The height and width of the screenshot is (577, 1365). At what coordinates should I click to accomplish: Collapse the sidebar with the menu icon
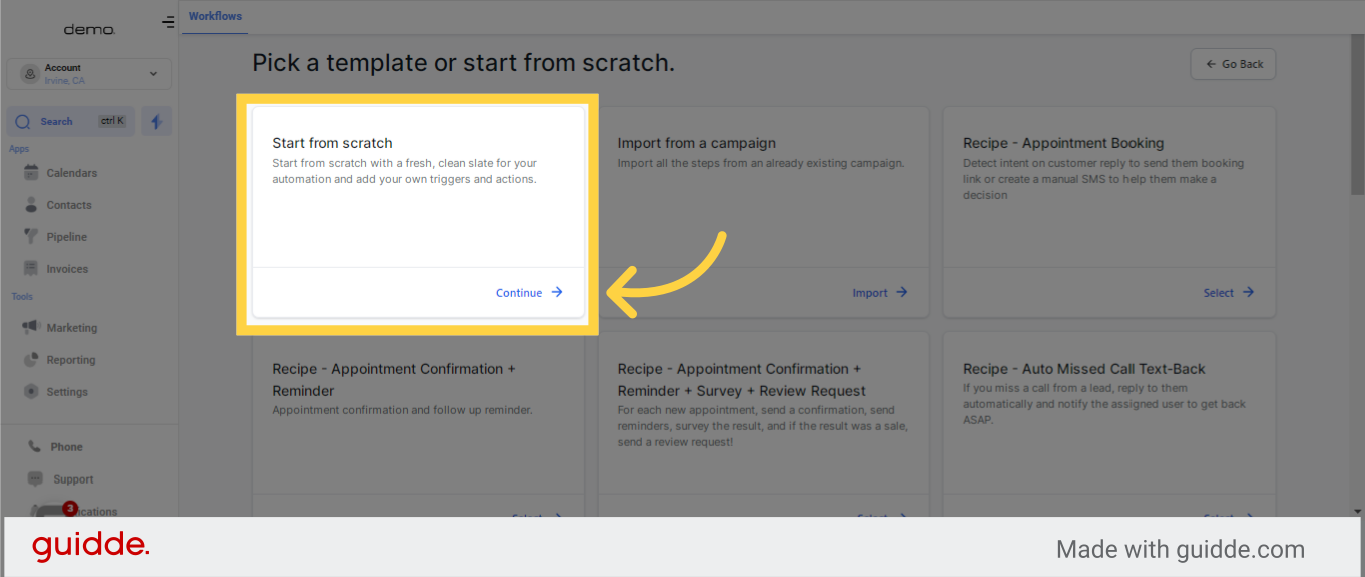pyautogui.click(x=168, y=22)
